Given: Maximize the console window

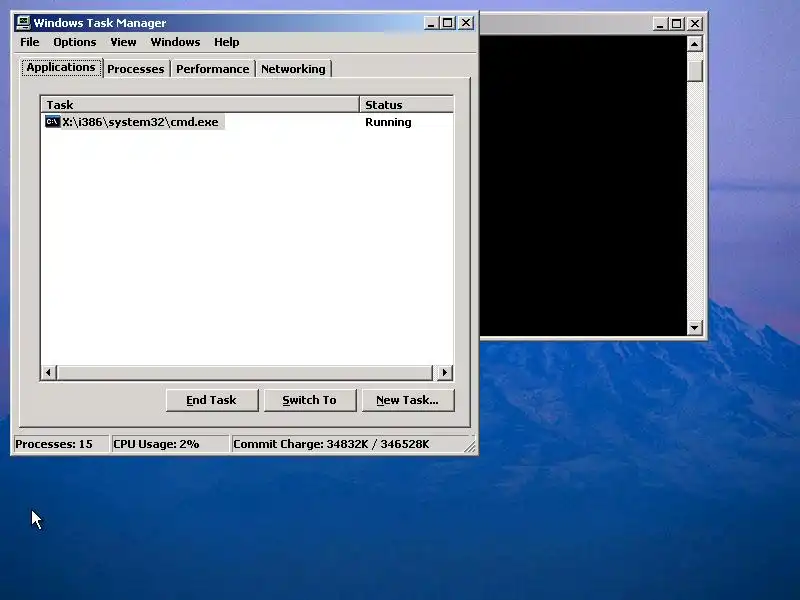Looking at the screenshot, I should point(677,23).
